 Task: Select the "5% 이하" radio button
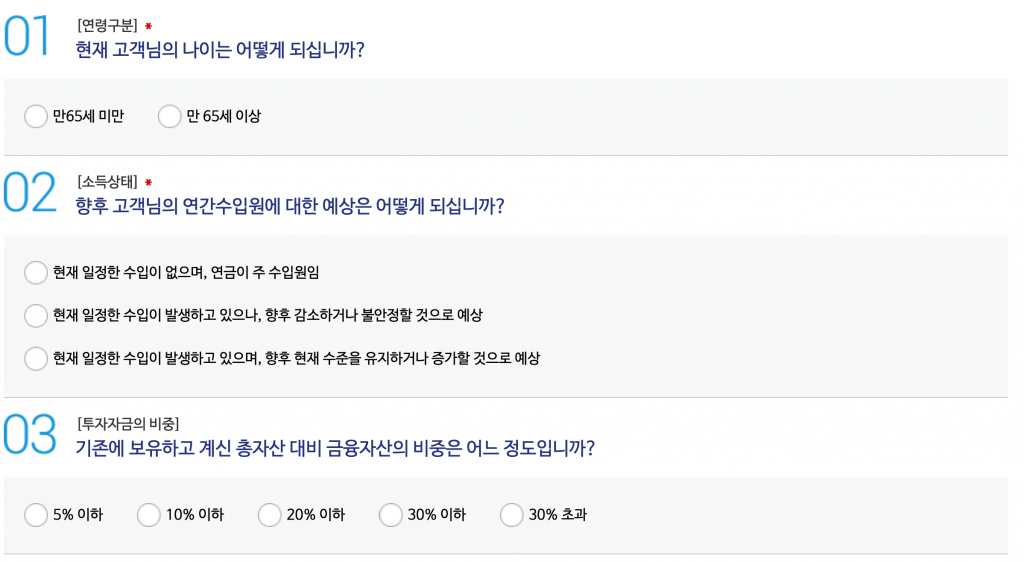click(36, 515)
